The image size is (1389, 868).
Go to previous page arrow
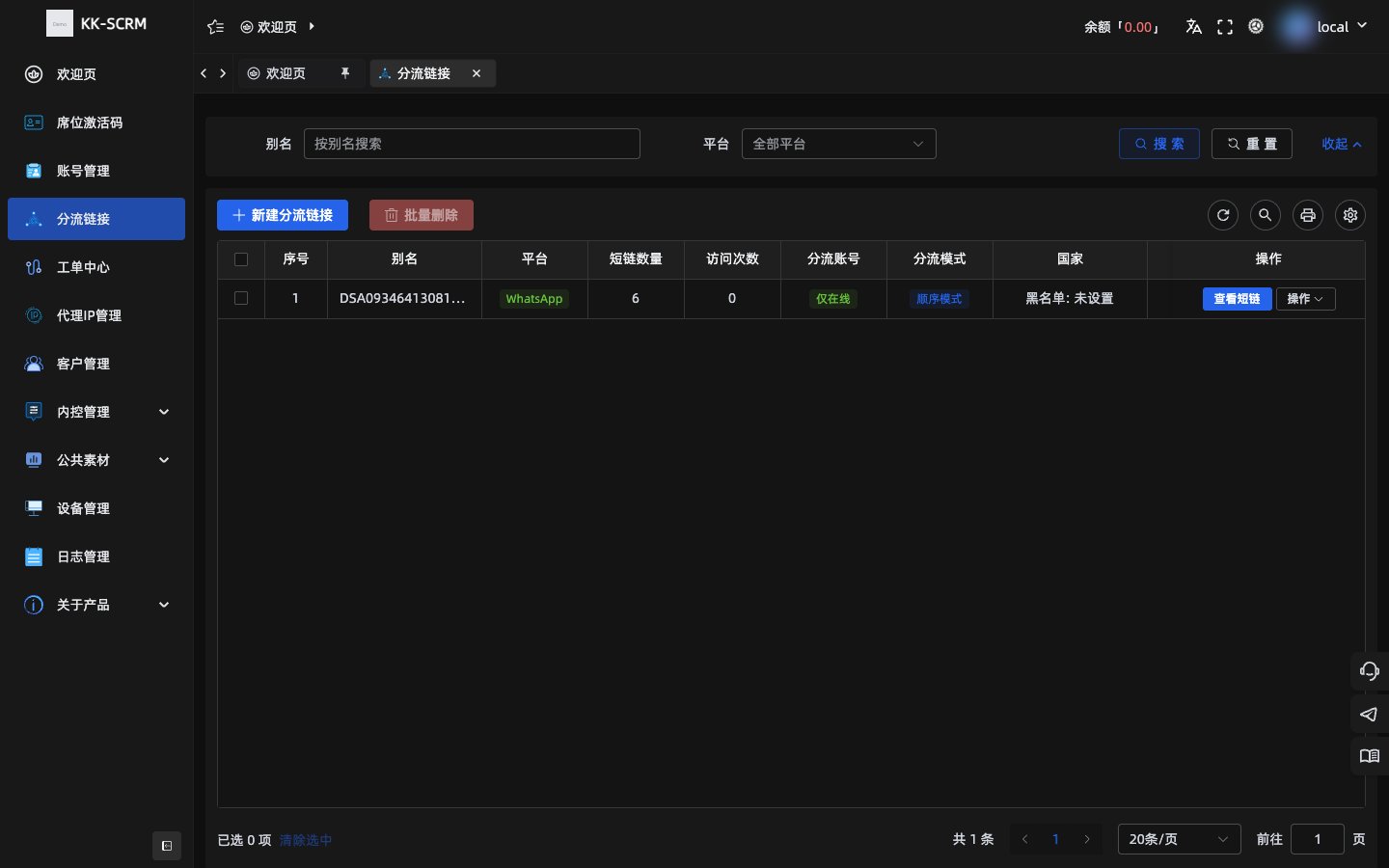coord(1025,839)
